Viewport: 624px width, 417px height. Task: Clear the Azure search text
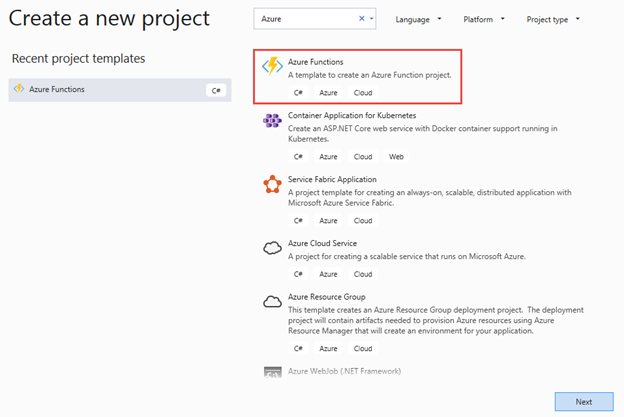pyautogui.click(x=362, y=18)
